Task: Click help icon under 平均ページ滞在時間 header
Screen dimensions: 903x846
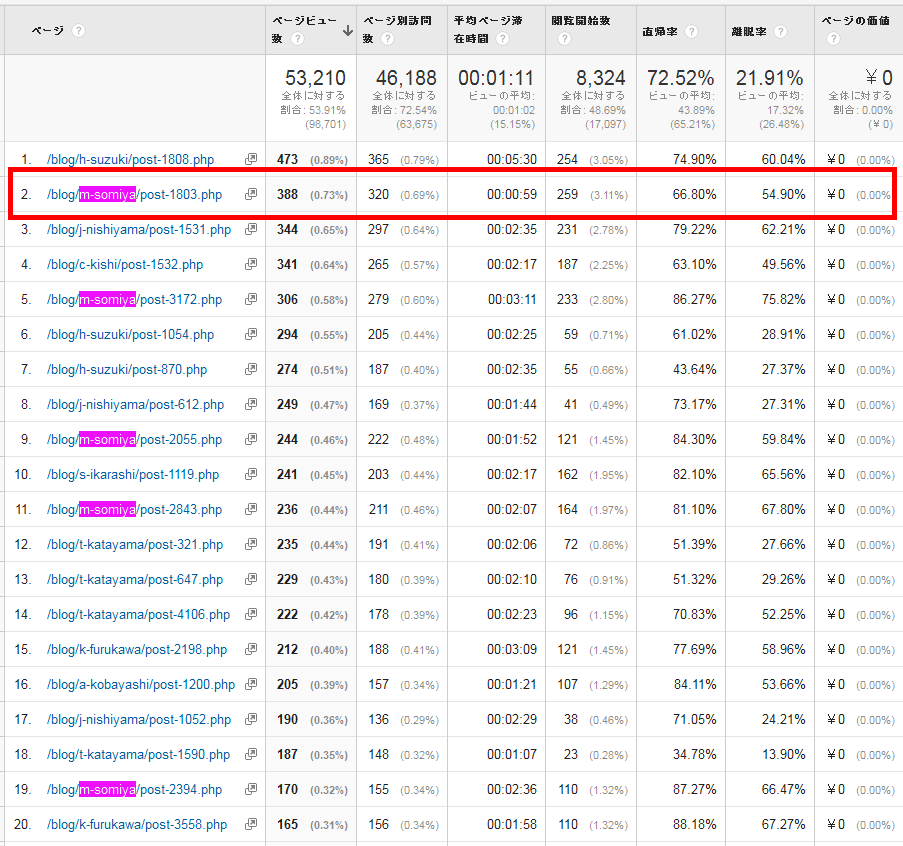Action: point(502,39)
